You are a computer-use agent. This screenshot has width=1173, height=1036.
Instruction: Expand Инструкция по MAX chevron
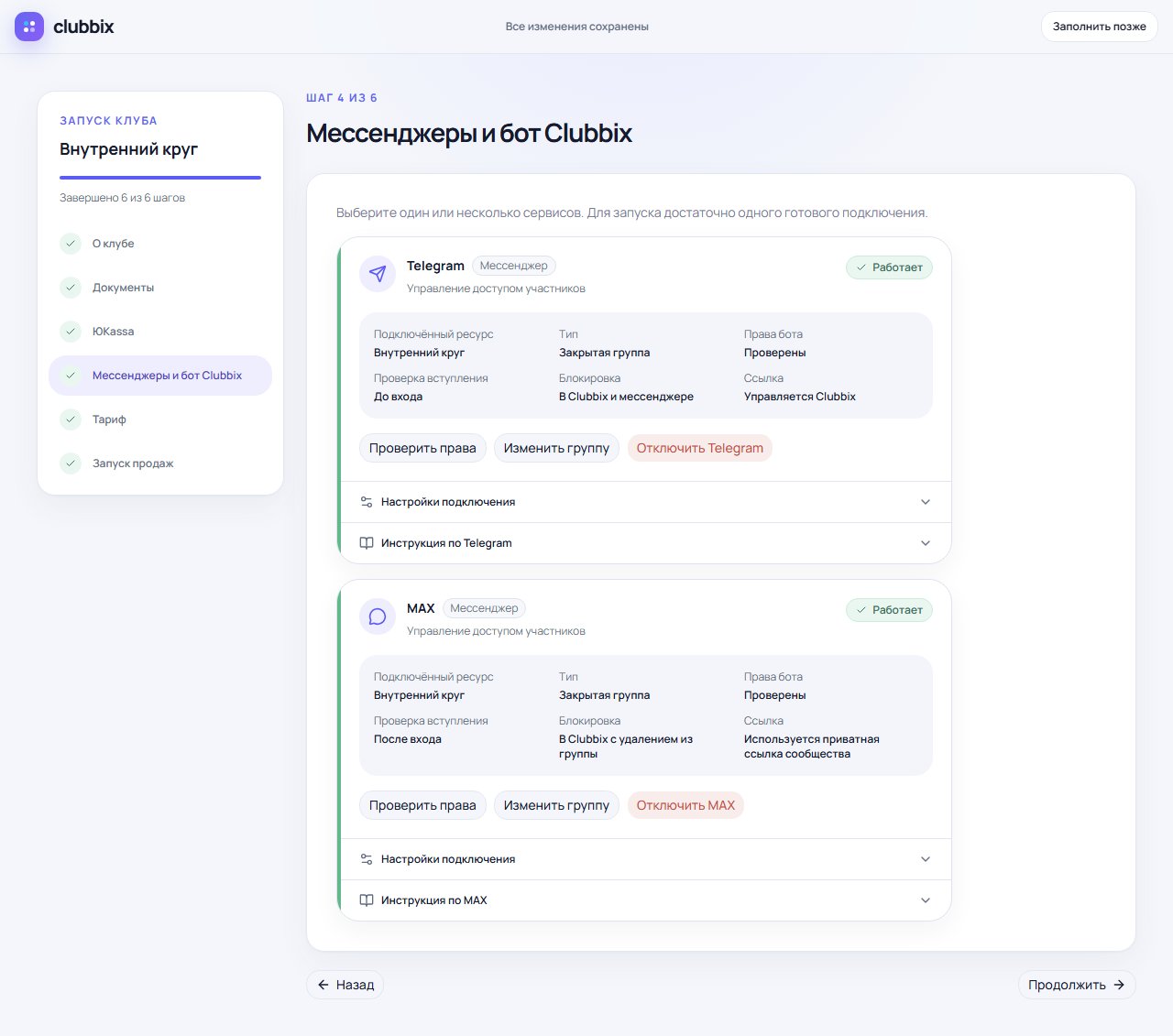click(x=926, y=900)
